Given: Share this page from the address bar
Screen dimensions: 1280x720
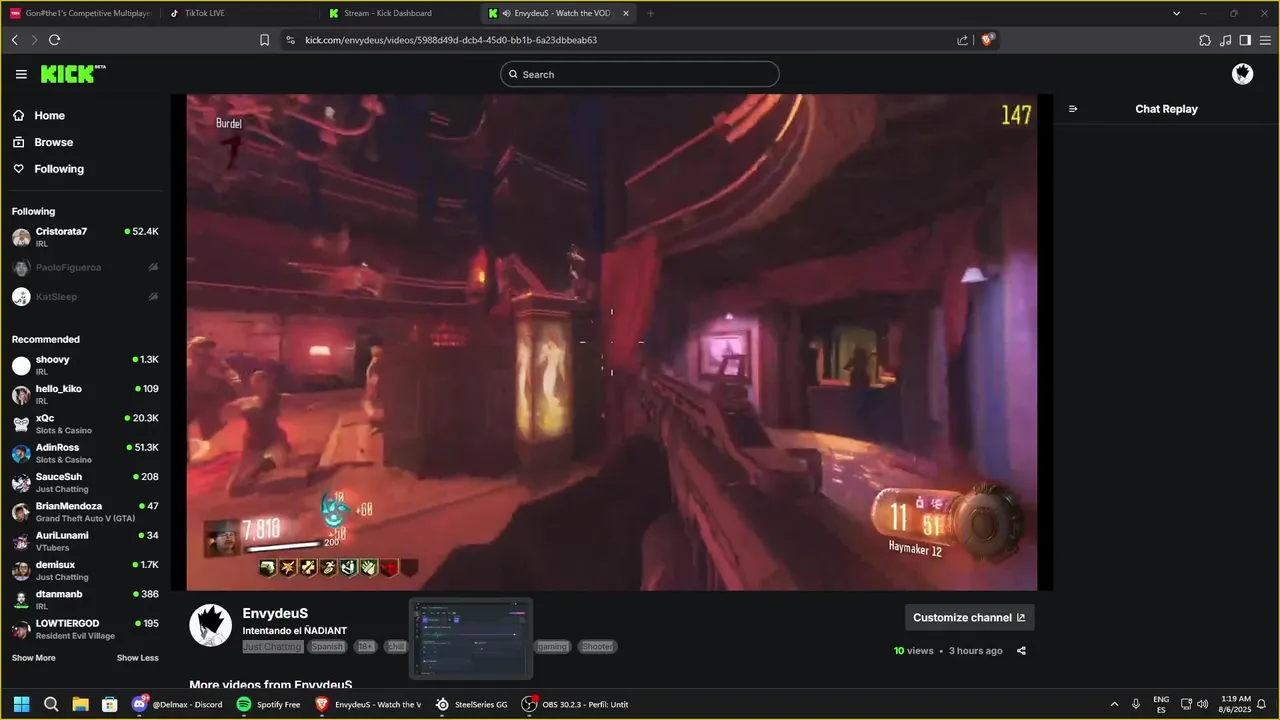Looking at the screenshot, I should 962,40.
